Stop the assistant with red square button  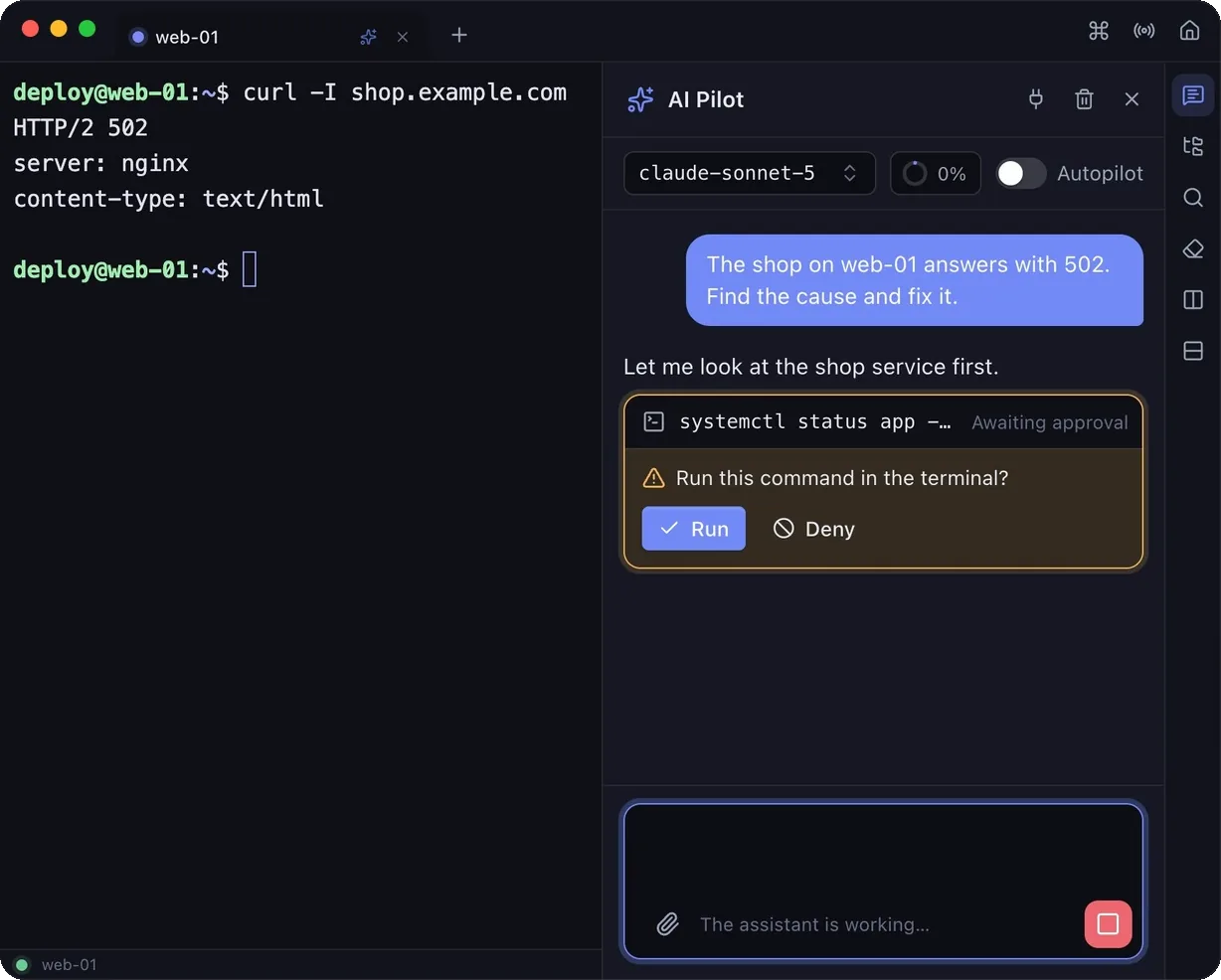[1108, 924]
